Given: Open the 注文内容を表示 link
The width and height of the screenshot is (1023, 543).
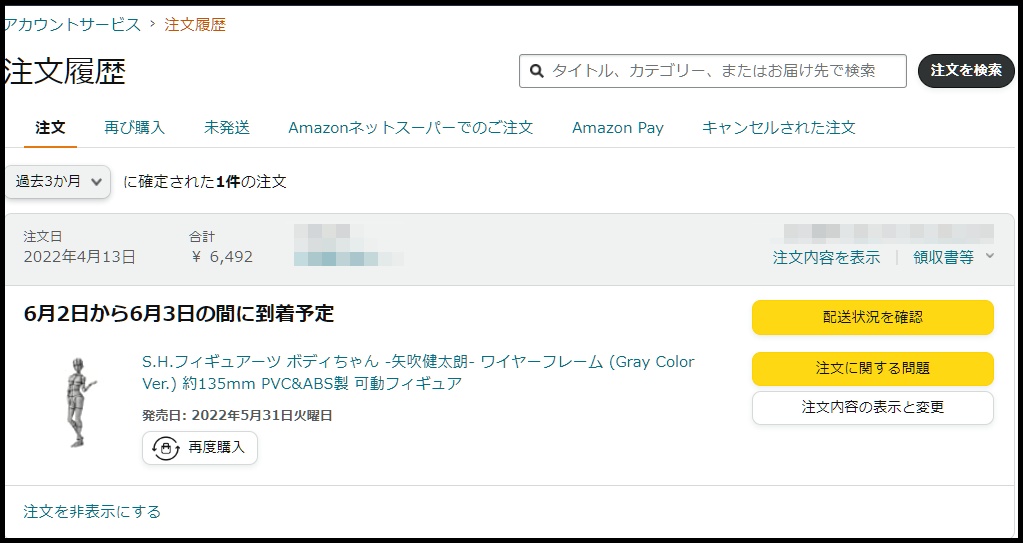Looking at the screenshot, I should point(826,258).
